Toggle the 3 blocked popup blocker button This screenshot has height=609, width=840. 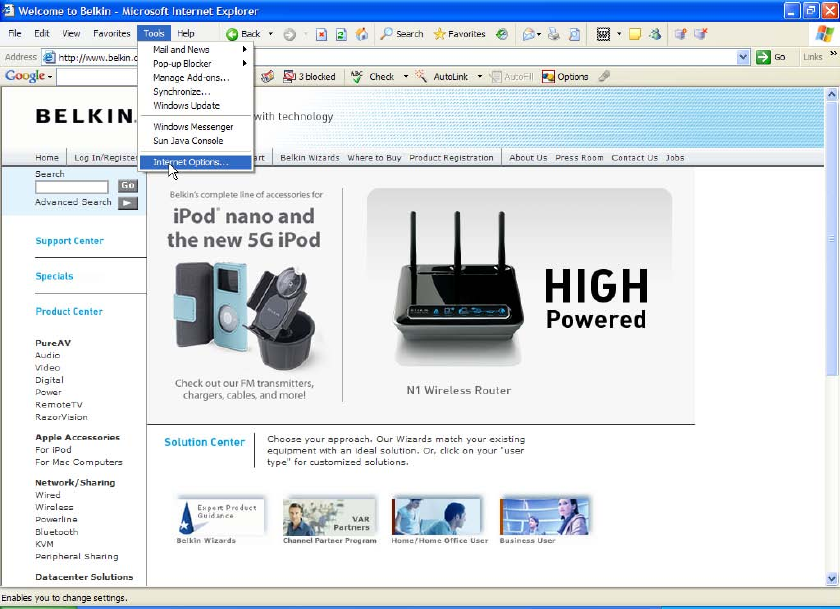[309, 77]
